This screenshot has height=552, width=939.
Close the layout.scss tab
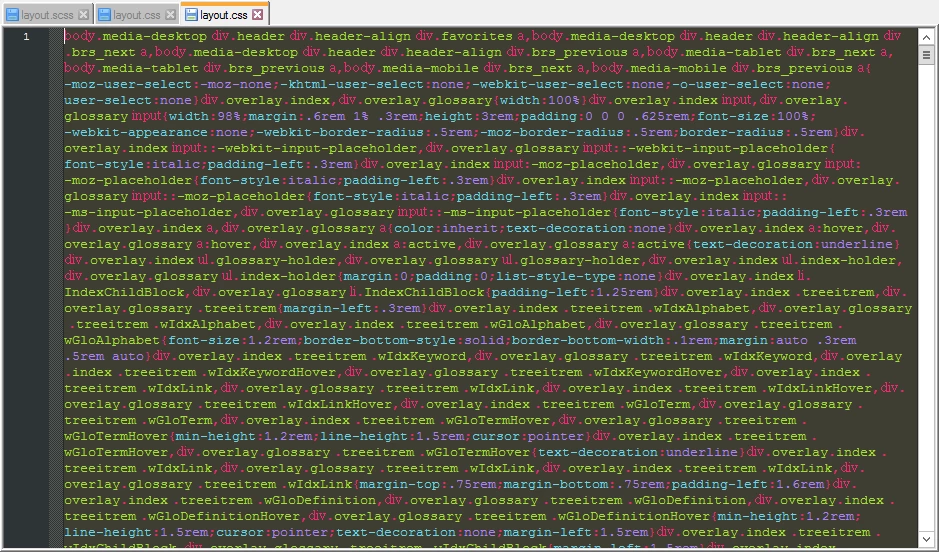click(x=84, y=15)
